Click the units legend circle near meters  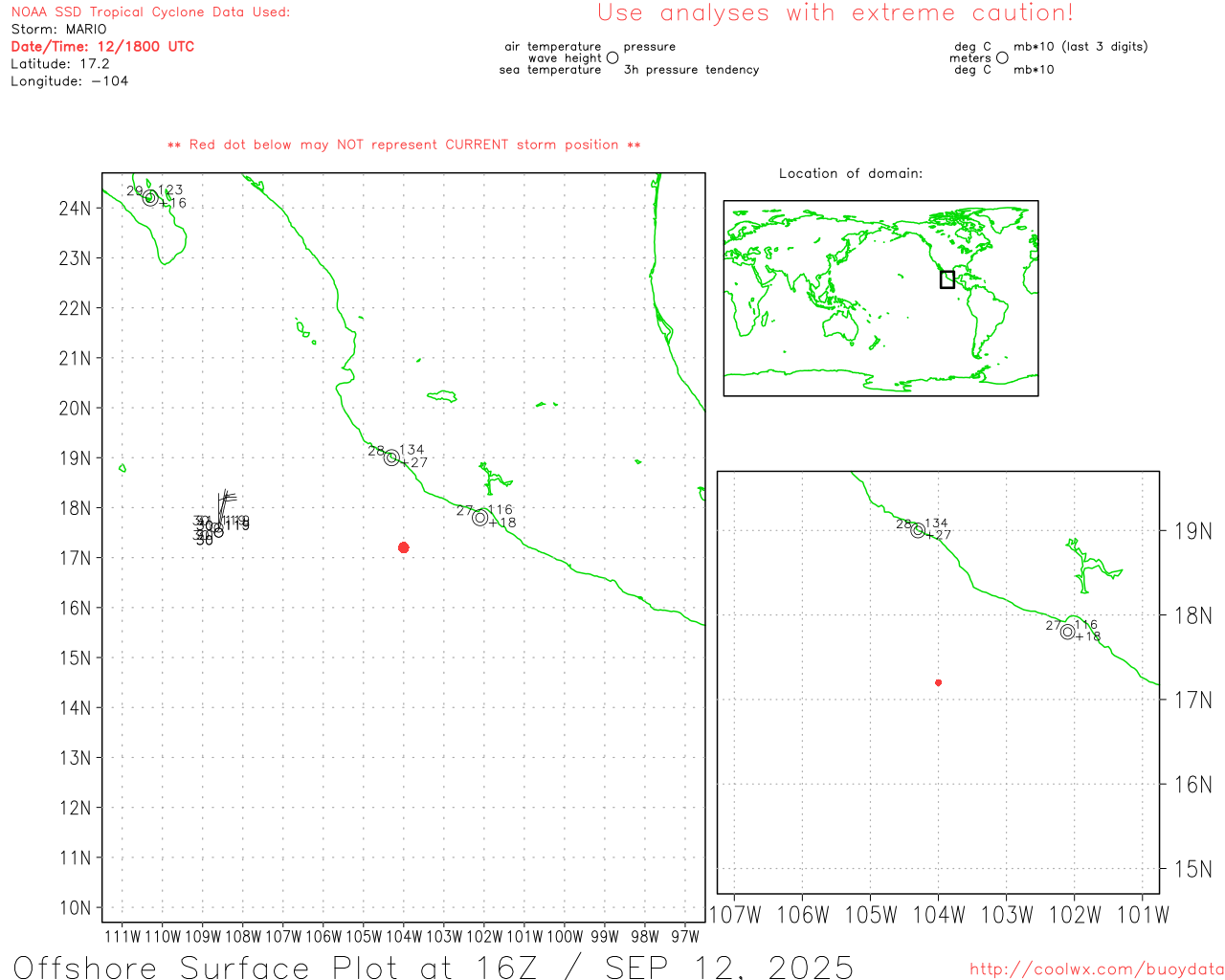1002,57
